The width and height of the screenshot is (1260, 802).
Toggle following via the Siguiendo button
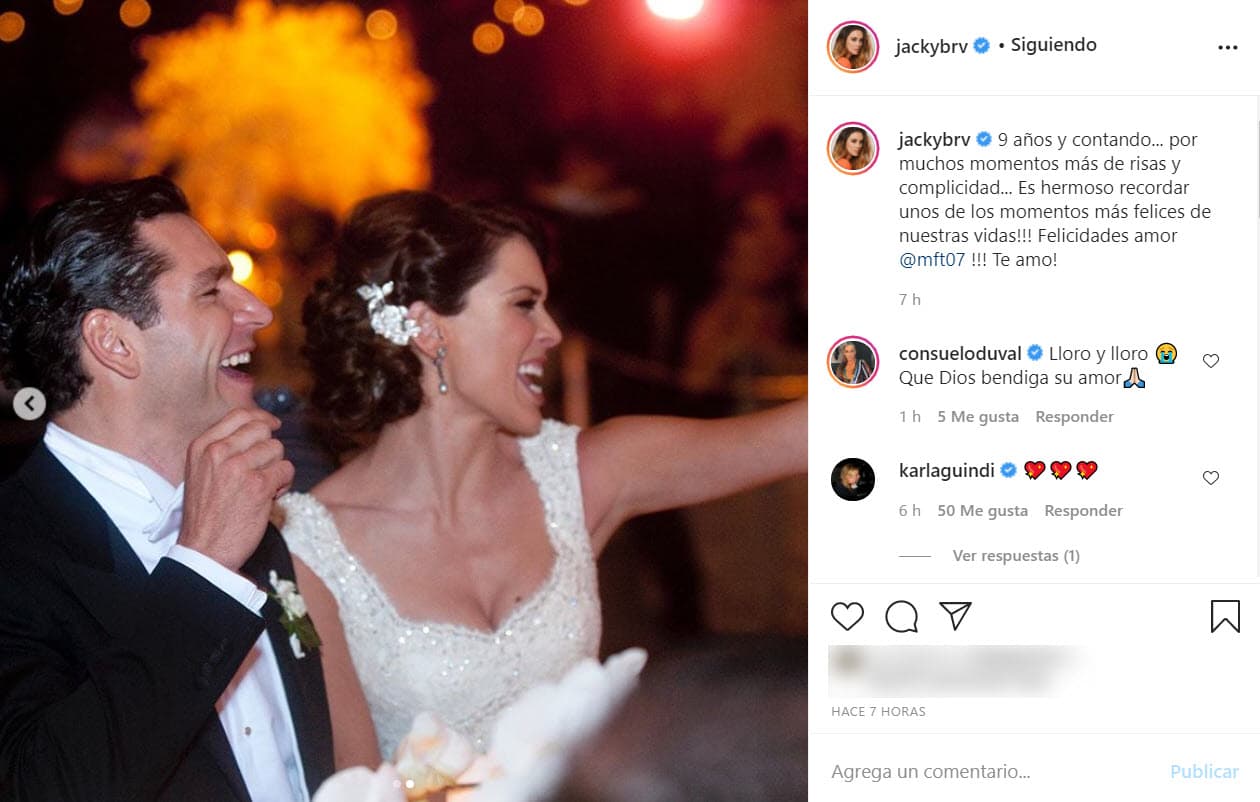tap(1053, 45)
